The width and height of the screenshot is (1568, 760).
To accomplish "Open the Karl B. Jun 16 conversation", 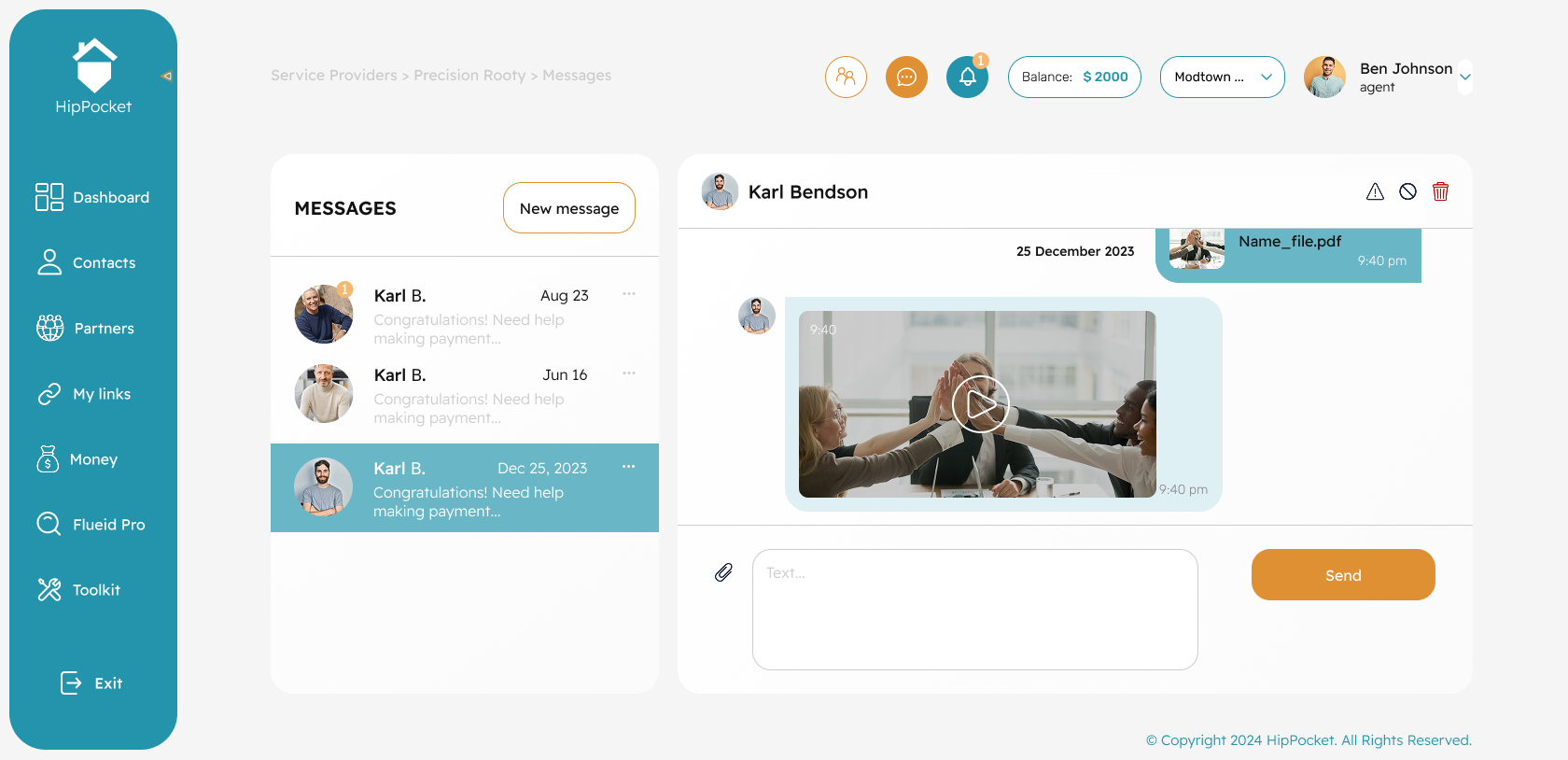I will point(465,394).
